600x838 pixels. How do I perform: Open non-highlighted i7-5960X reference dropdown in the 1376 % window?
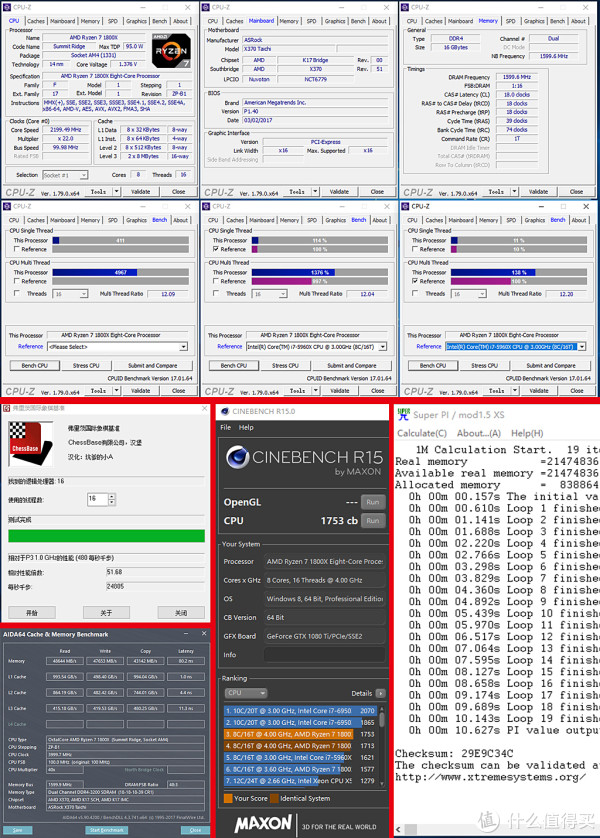point(383,347)
